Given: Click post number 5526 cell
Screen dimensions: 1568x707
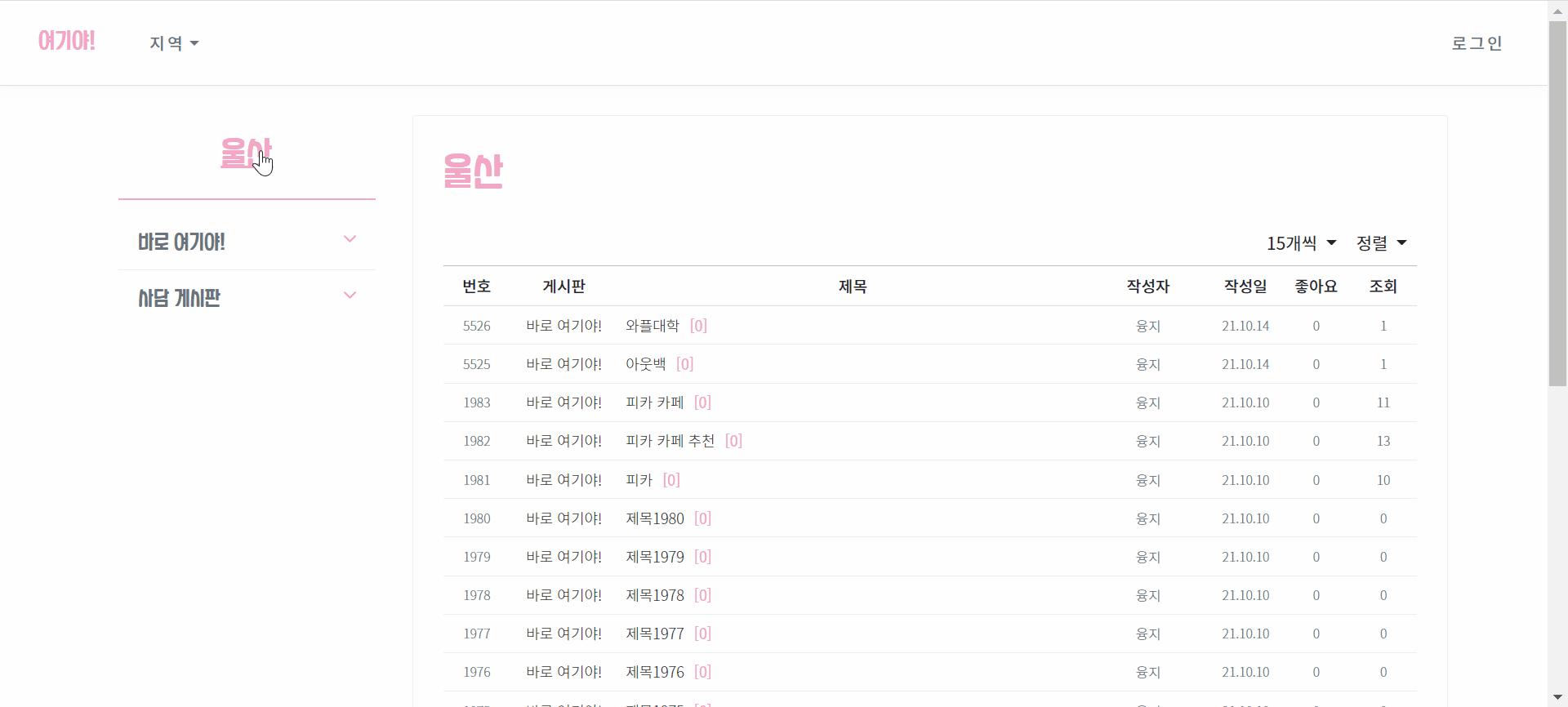Looking at the screenshot, I should [x=477, y=326].
